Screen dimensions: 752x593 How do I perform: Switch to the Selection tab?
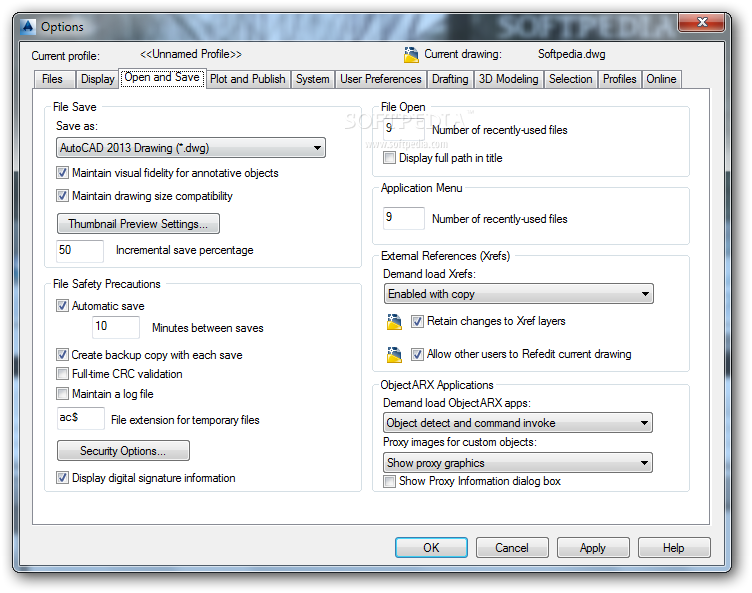pyautogui.click(x=570, y=79)
